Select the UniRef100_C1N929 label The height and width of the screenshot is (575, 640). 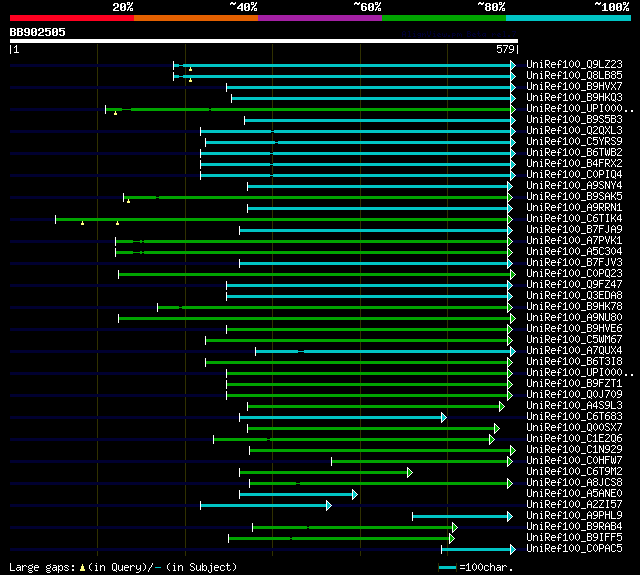click(x=574, y=450)
